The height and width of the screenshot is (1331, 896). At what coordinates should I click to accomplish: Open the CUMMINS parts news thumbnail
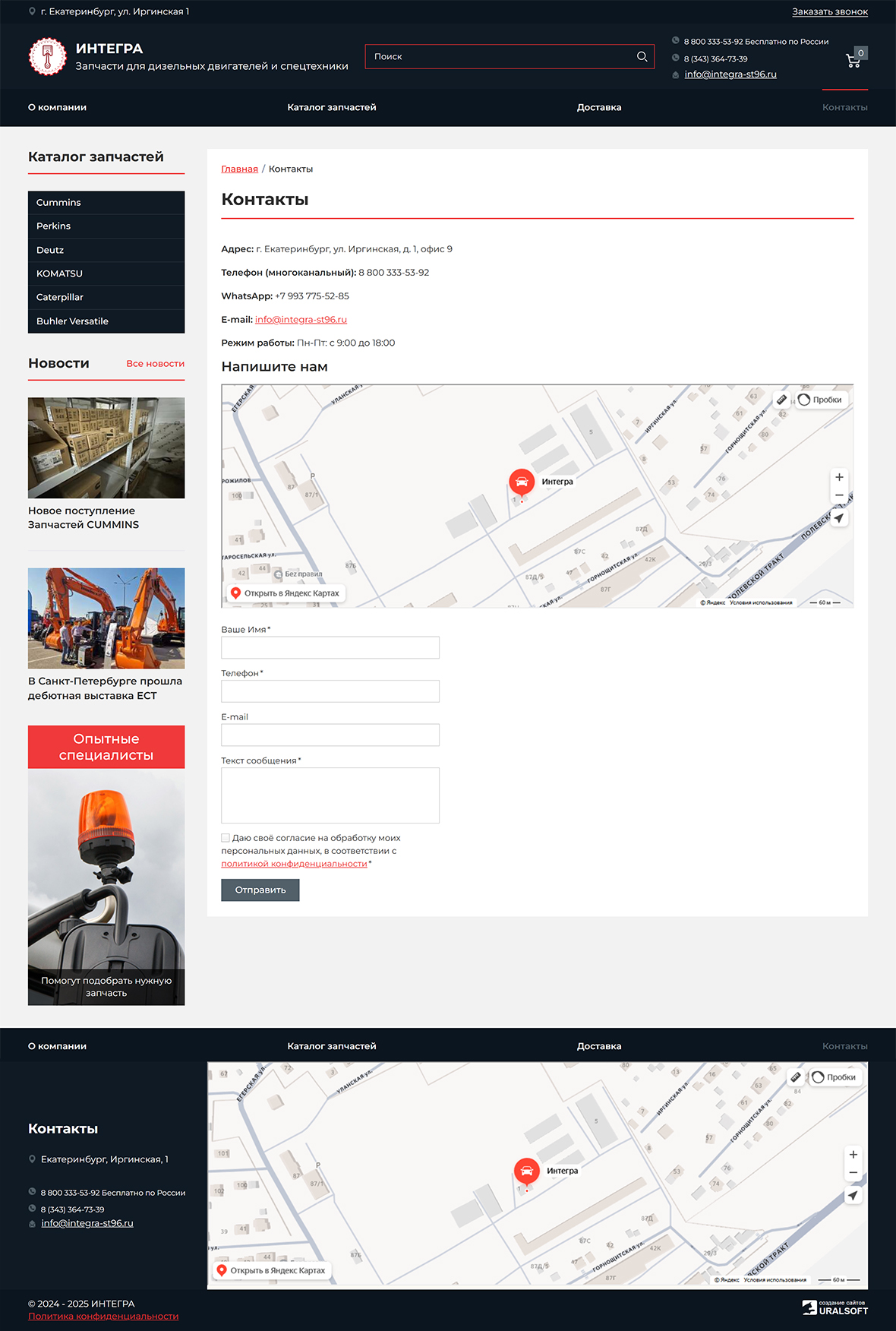click(106, 447)
